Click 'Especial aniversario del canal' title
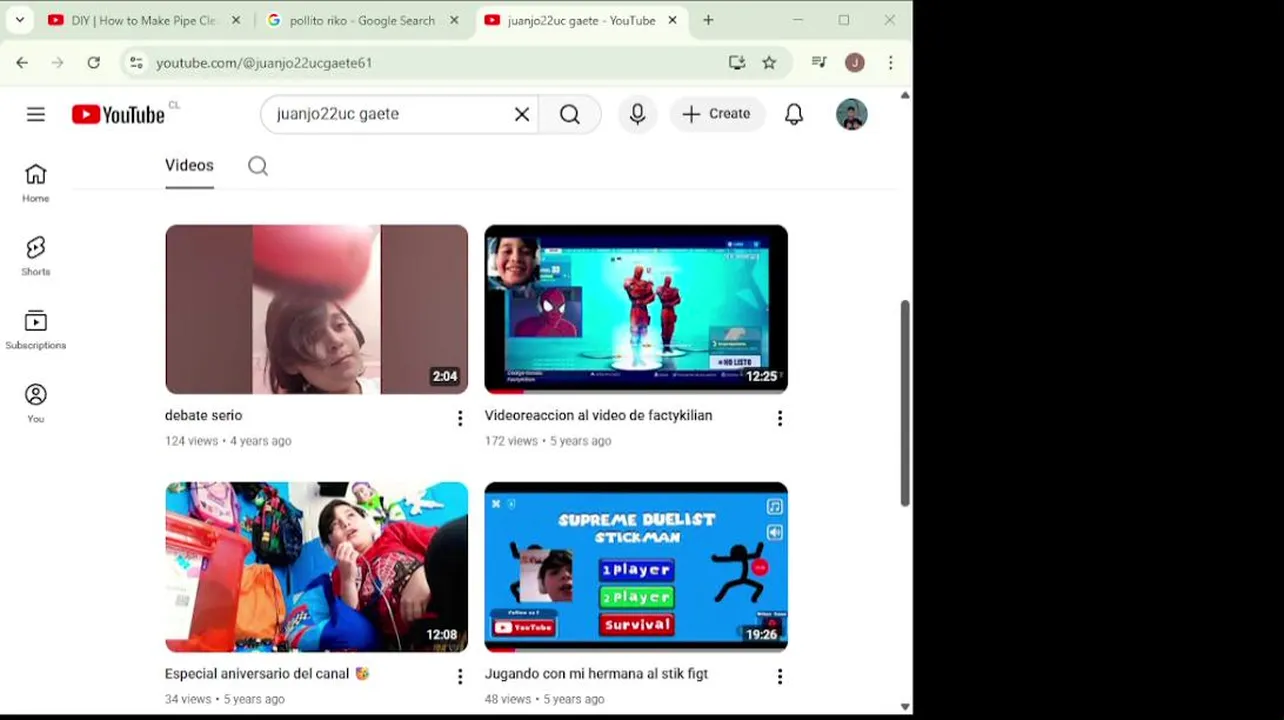The image size is (1284, 720). point(267,674)
